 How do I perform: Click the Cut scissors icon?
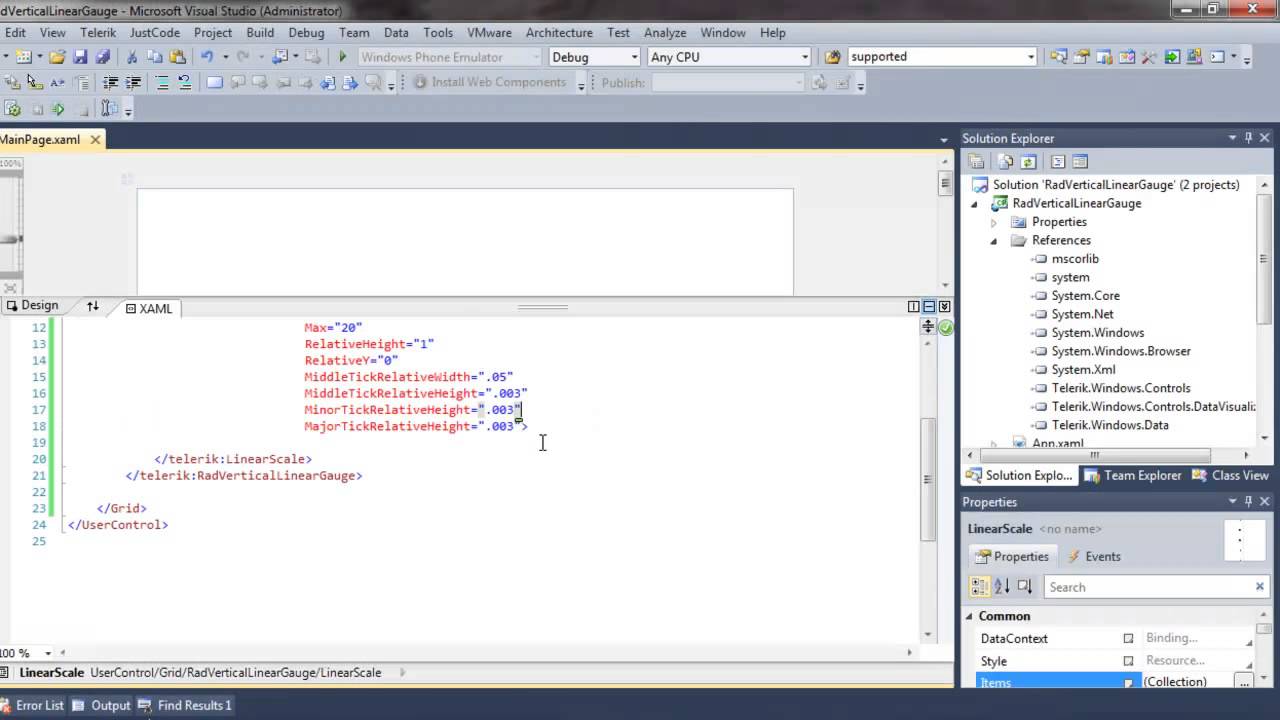tap(132, 57)
